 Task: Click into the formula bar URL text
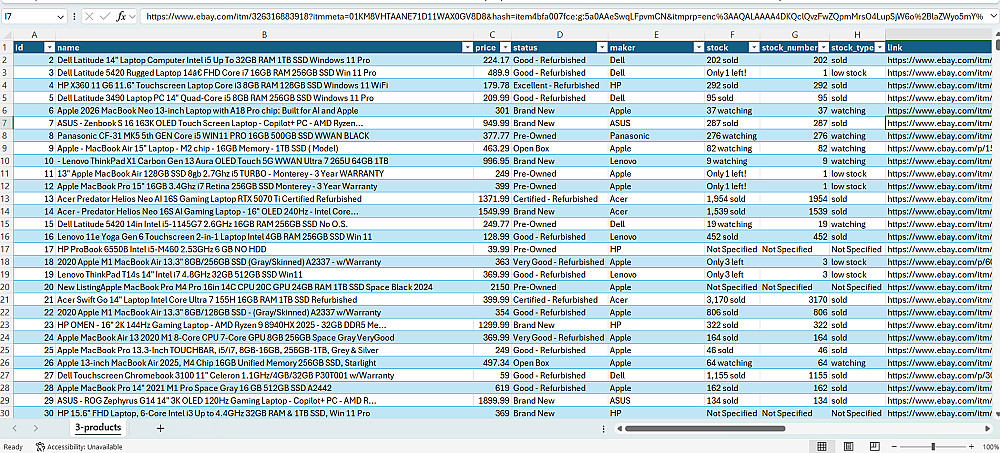pyautogui.click(x=564, y=17)
